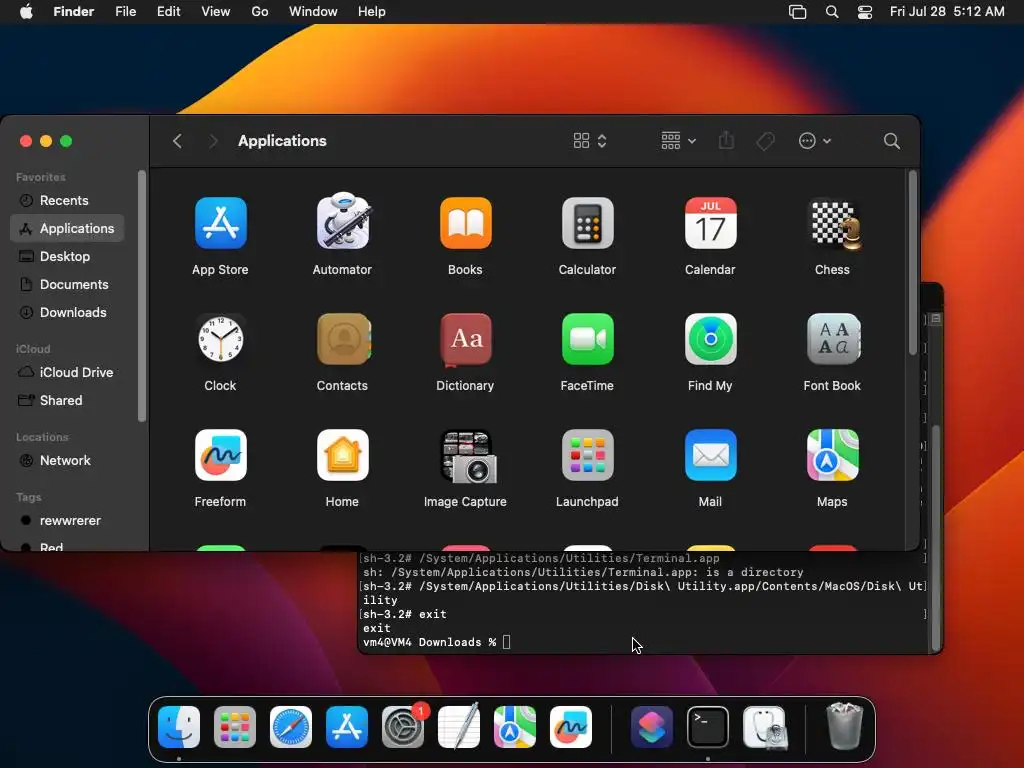Screen dimensions: 1024x768
Task: Open the Finder menu in menu bar
Action: pos(73,12)
